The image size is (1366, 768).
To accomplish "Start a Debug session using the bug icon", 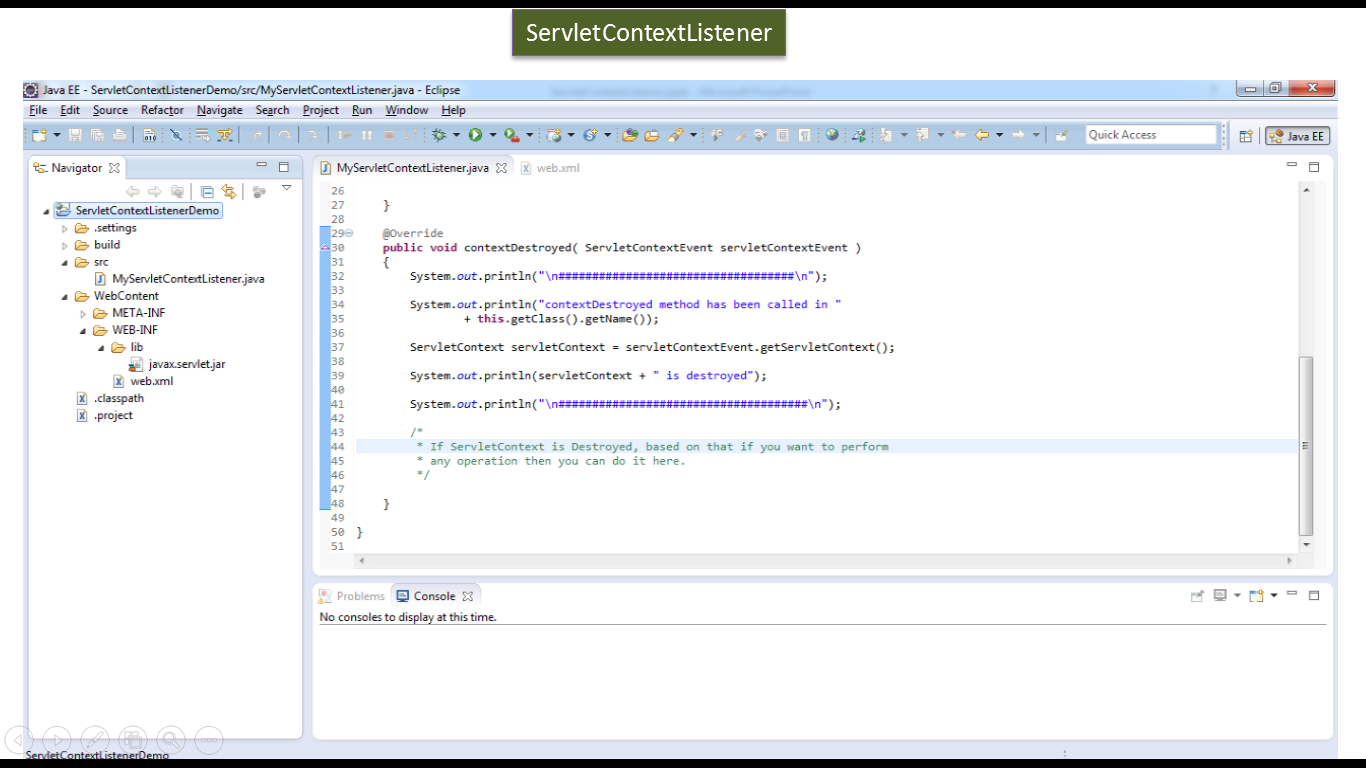I will pos(441,132).
